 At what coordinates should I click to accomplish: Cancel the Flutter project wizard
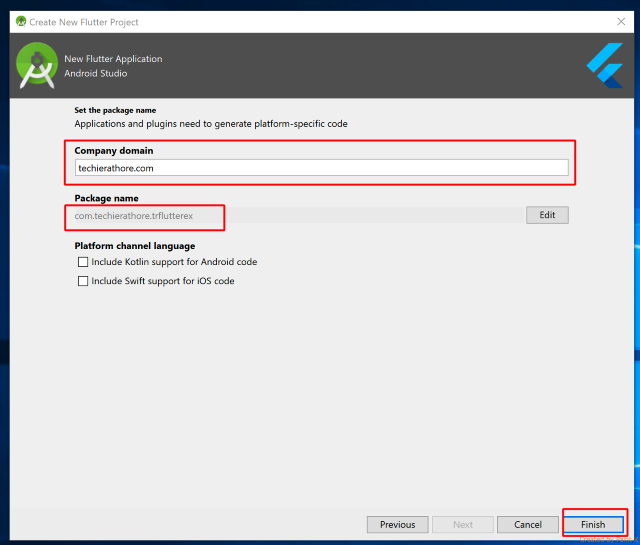coord(527,524)
